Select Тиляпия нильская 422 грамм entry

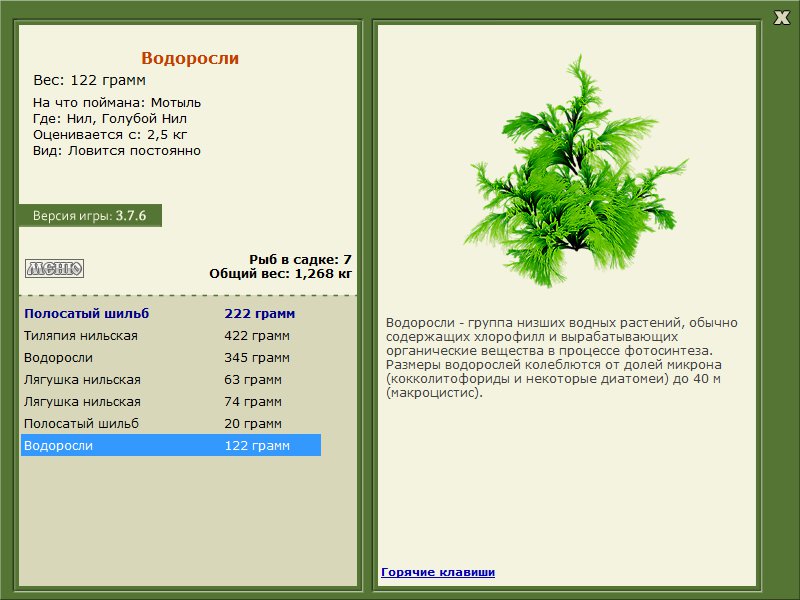point(171,336)
